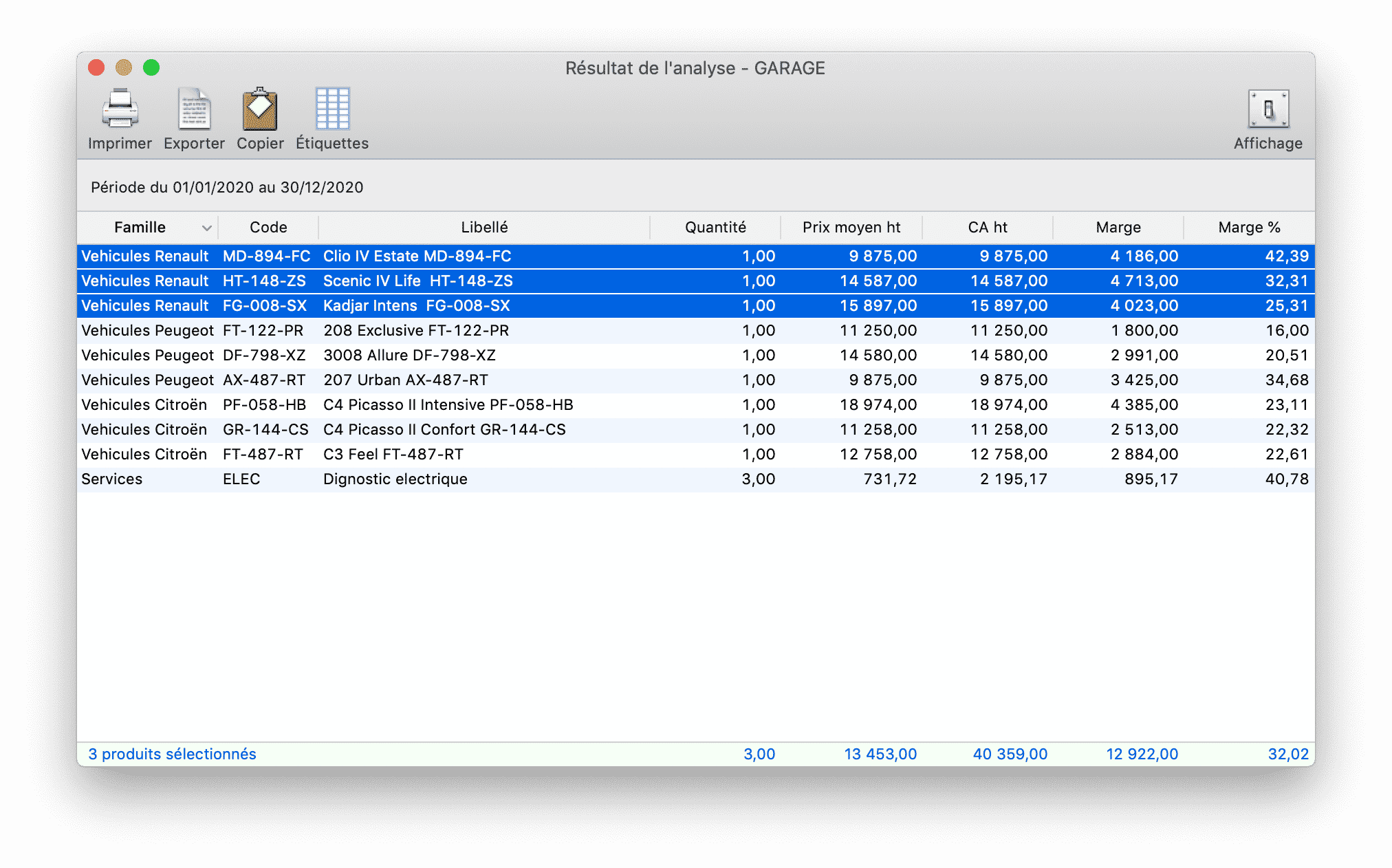Toggle the Affichage switch icon
Image resolution: width=1392 pixels, height=868 pixels.
(1268, 109)
